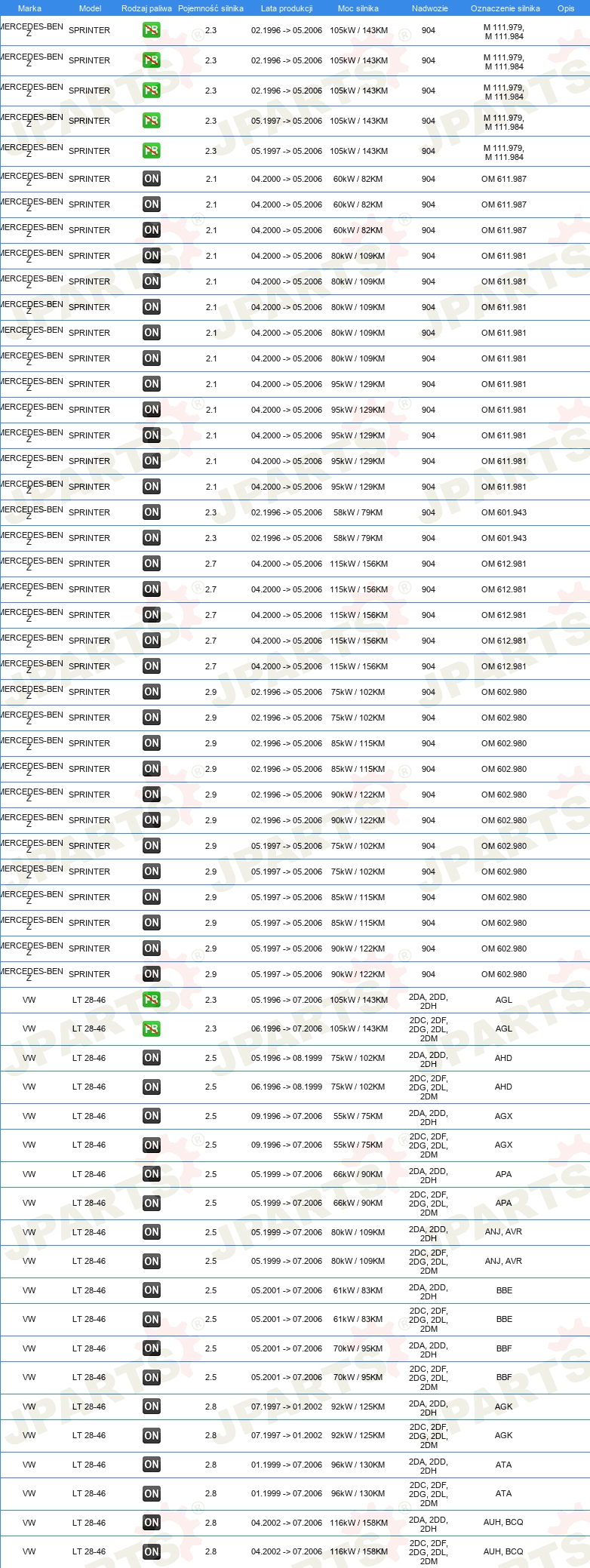Click capacity 2.5 in the ANJ, AVR 2DC row
590x1568 pixels.
210,1261
